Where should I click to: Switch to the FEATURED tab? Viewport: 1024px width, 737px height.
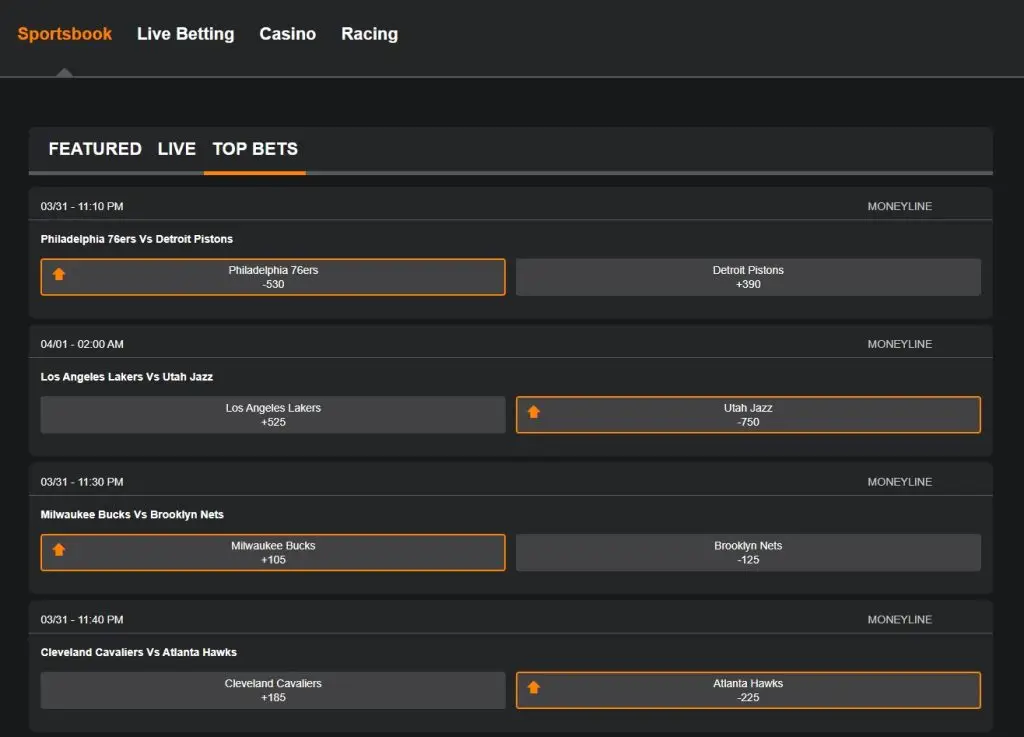point(95,149)
